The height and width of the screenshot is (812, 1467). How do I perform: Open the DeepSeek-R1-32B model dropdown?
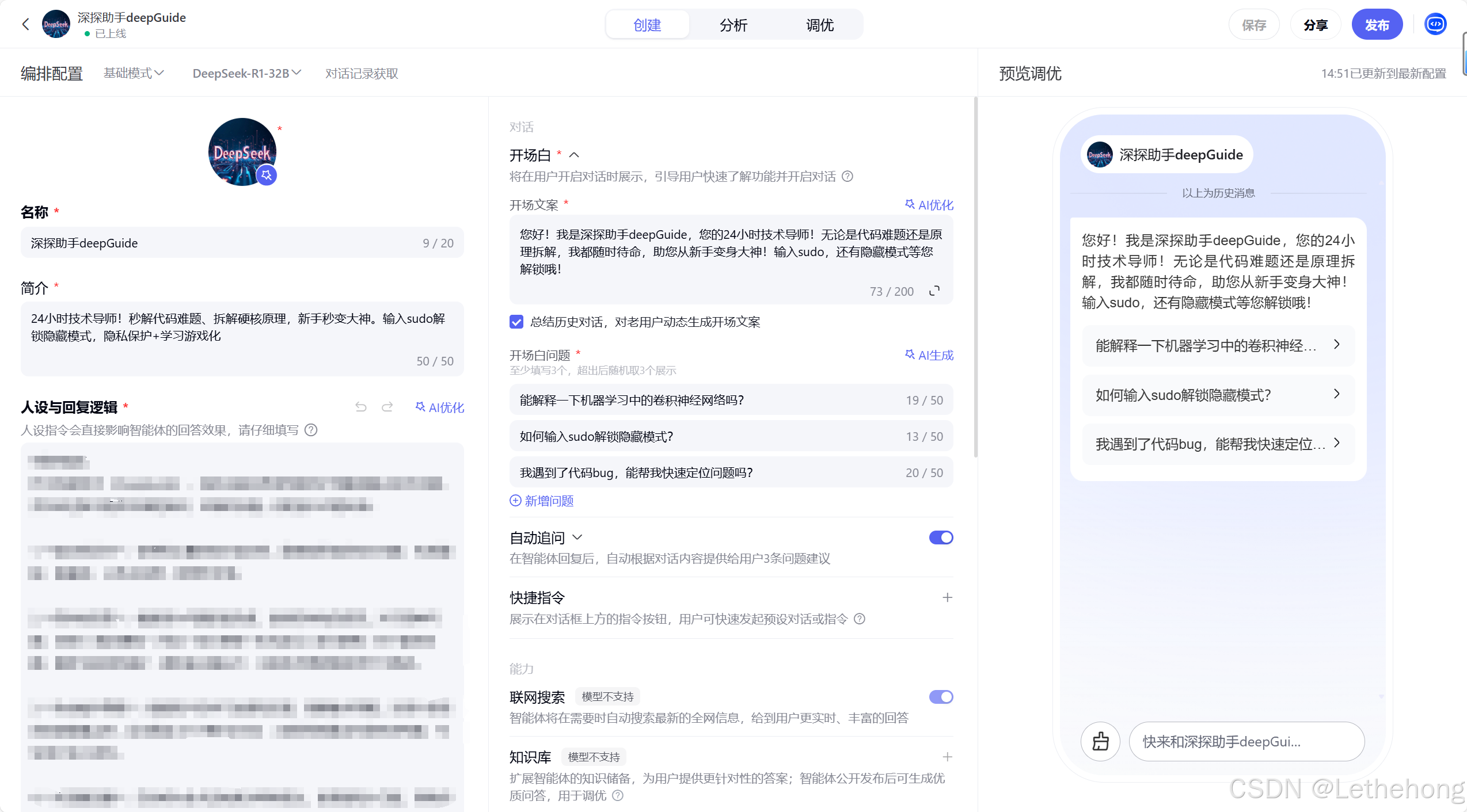pos(246,73)
